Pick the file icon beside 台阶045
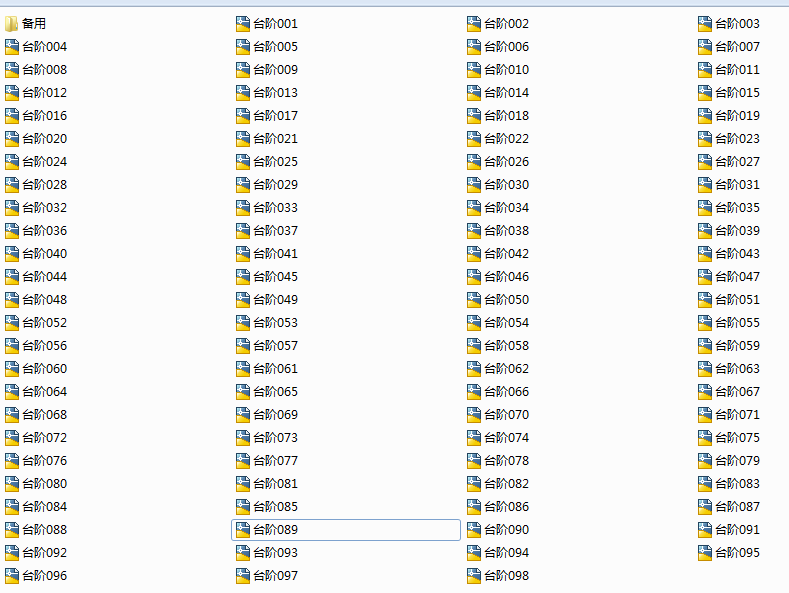This screenshot has height=593, width=789. [243, 276]
